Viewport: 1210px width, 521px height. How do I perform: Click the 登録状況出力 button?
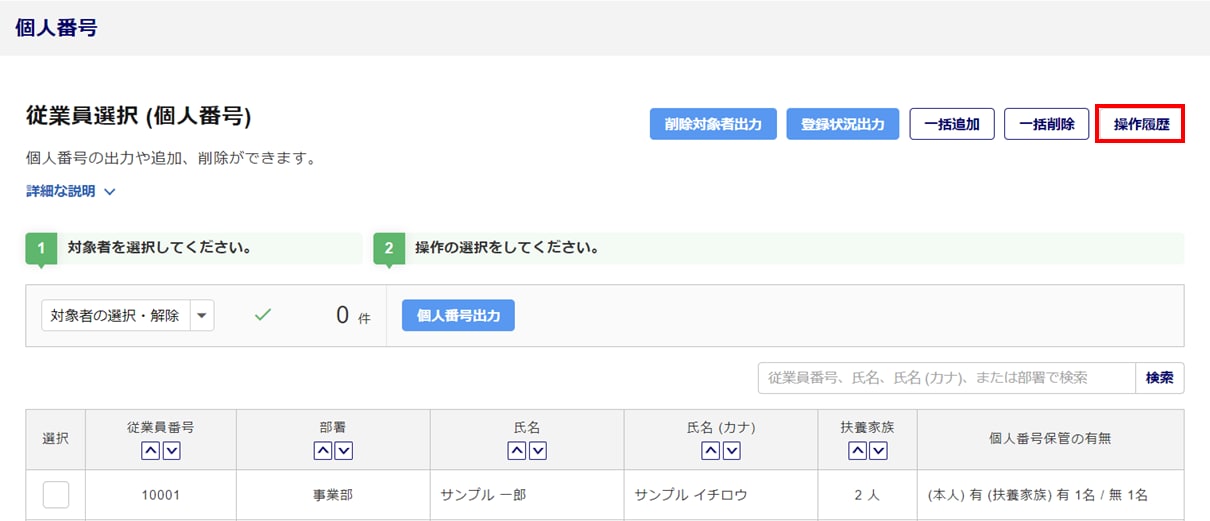843,124
